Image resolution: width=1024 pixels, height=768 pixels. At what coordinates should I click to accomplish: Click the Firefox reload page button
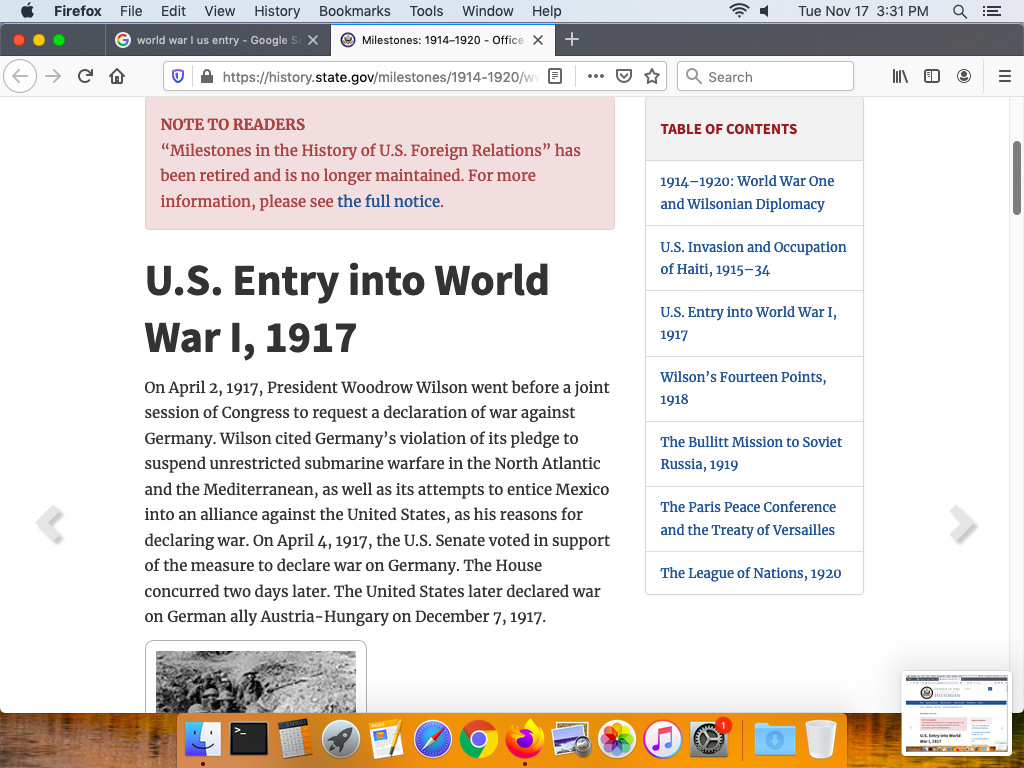point(85,77)
